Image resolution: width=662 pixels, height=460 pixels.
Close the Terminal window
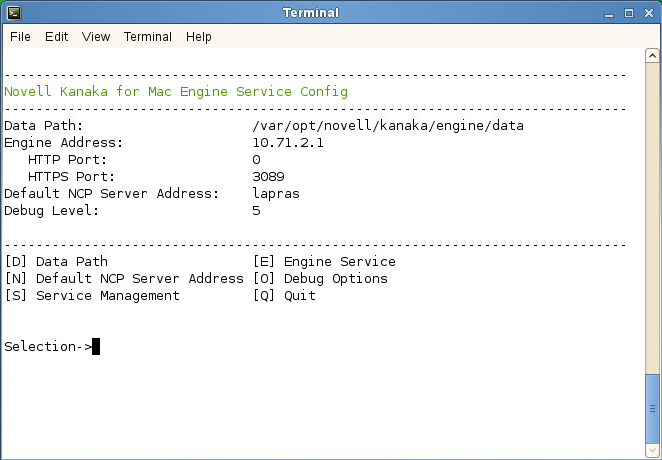tap(649, 13)
